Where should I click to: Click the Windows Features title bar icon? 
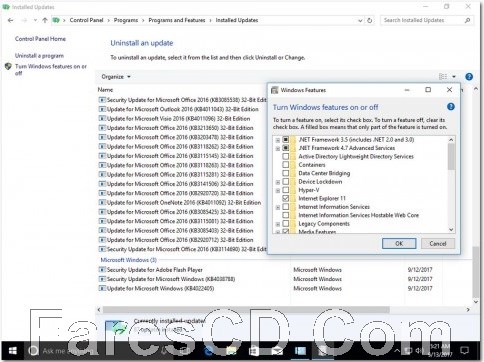pyautogui.click(x=274, y=90)
